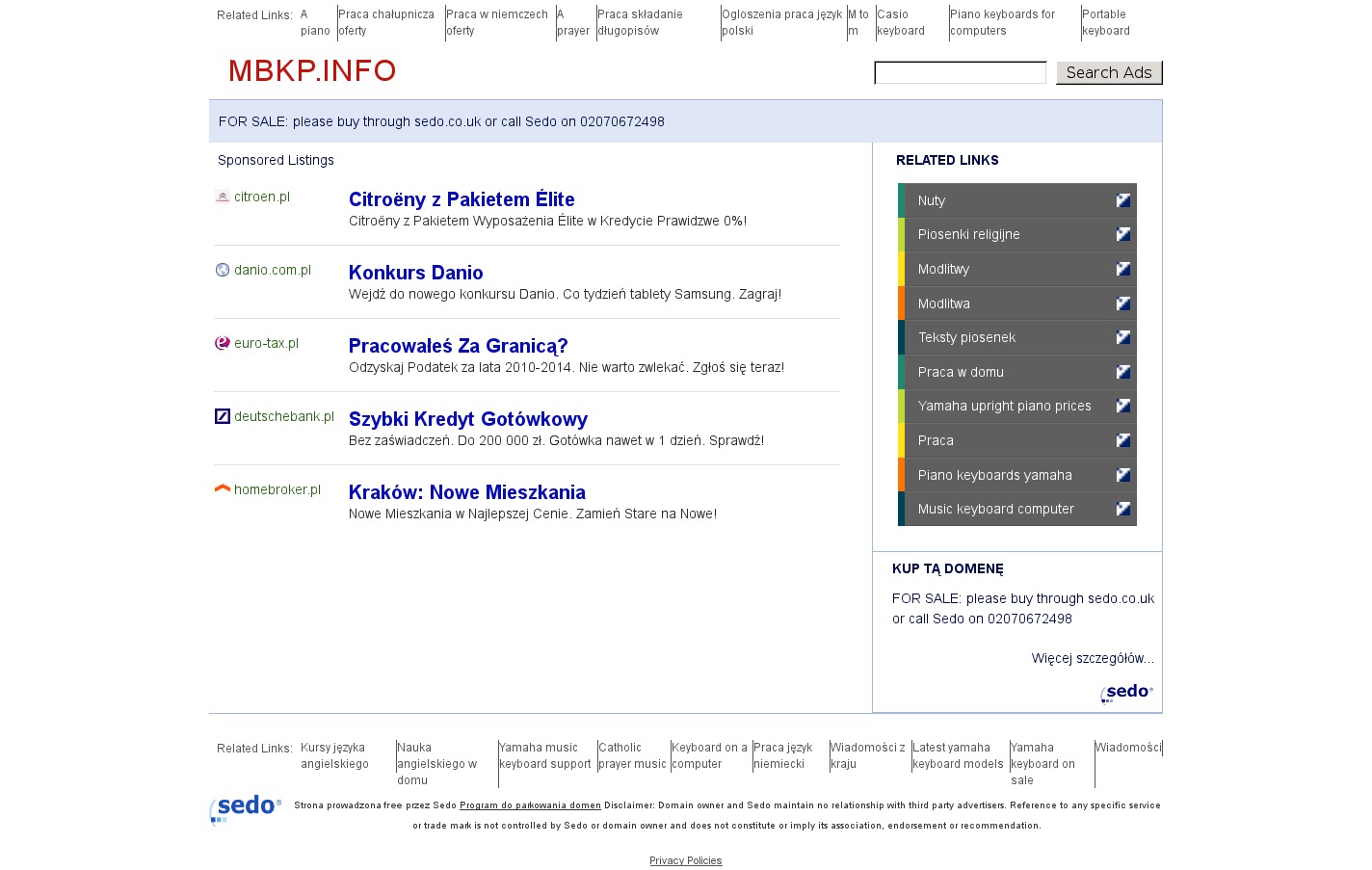Click the homebroker.pl orange icon

[223, 488]
